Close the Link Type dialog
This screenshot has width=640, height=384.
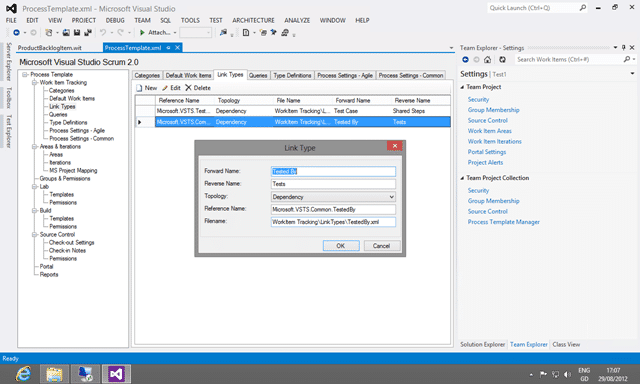point(394,146)
